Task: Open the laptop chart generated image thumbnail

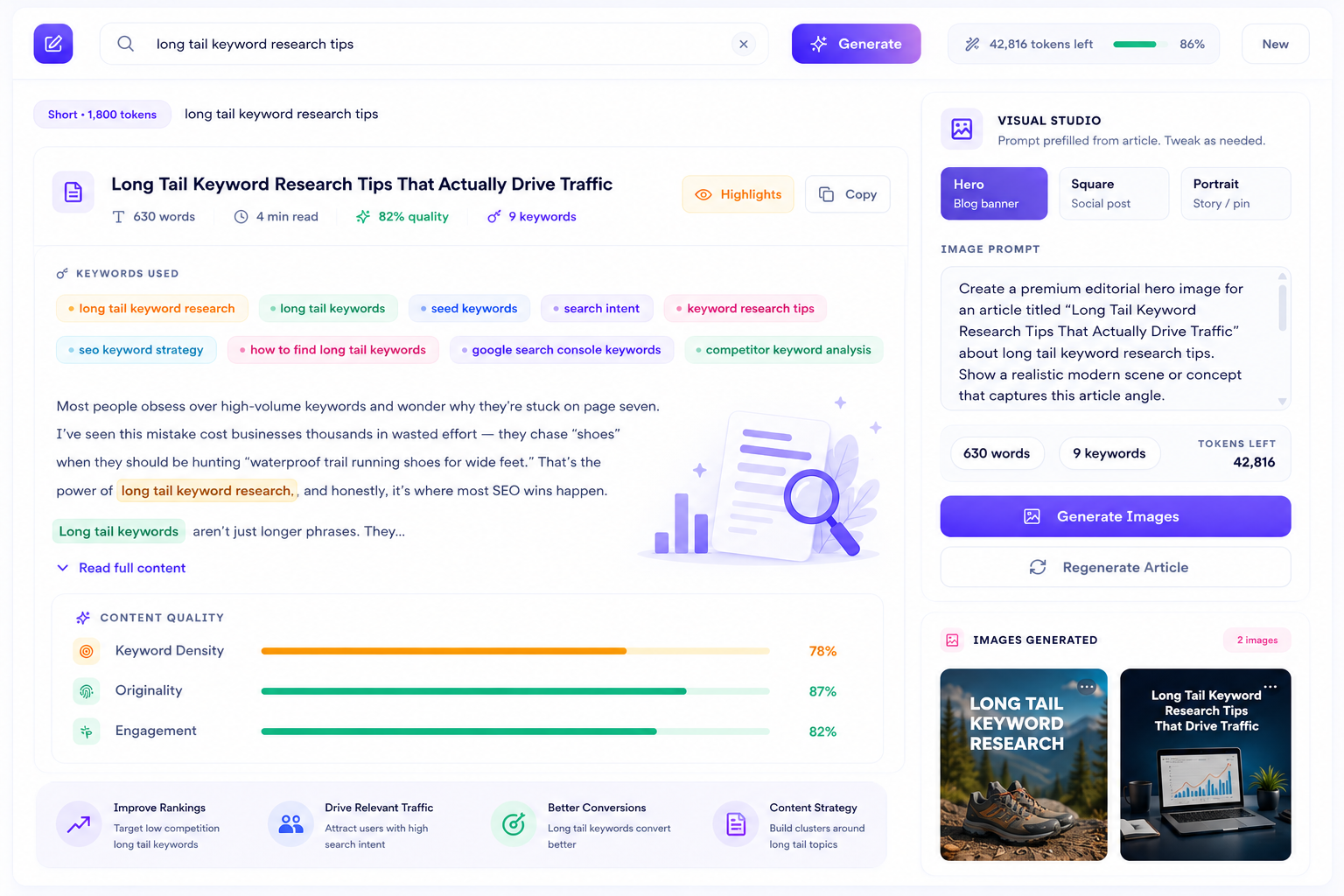Action: (x=1206, y=765)
